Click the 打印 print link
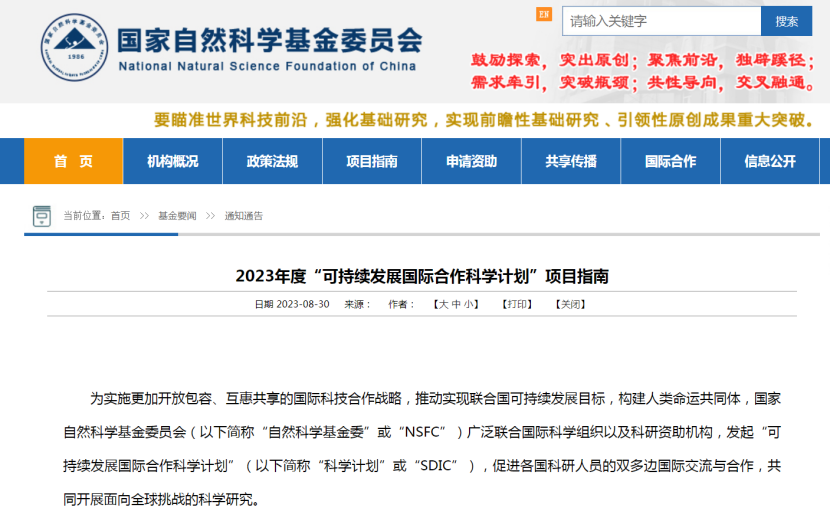The image size is (831, 511). click(517, 304)
